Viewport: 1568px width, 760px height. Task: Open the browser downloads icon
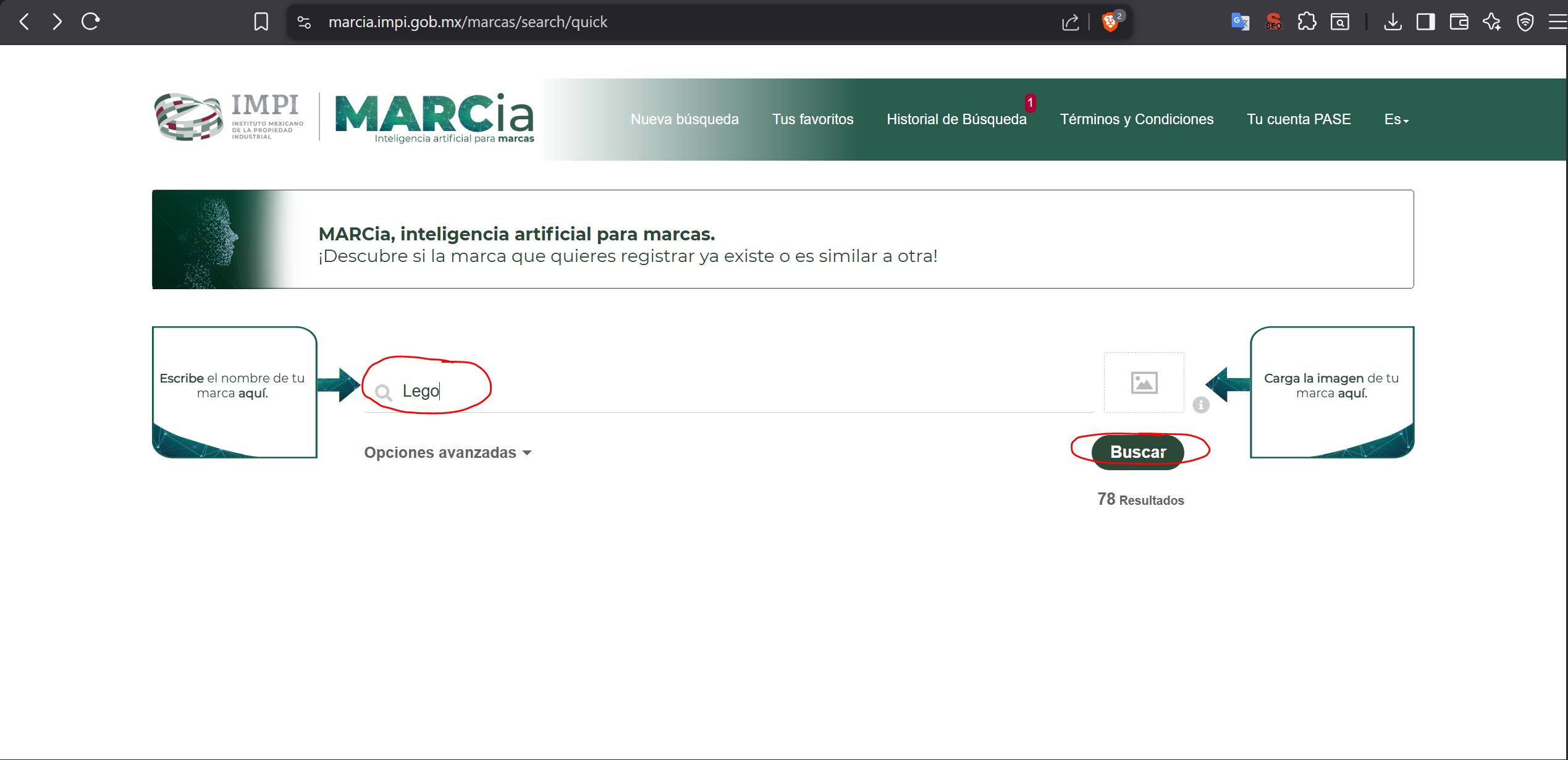pos(1393,22)
